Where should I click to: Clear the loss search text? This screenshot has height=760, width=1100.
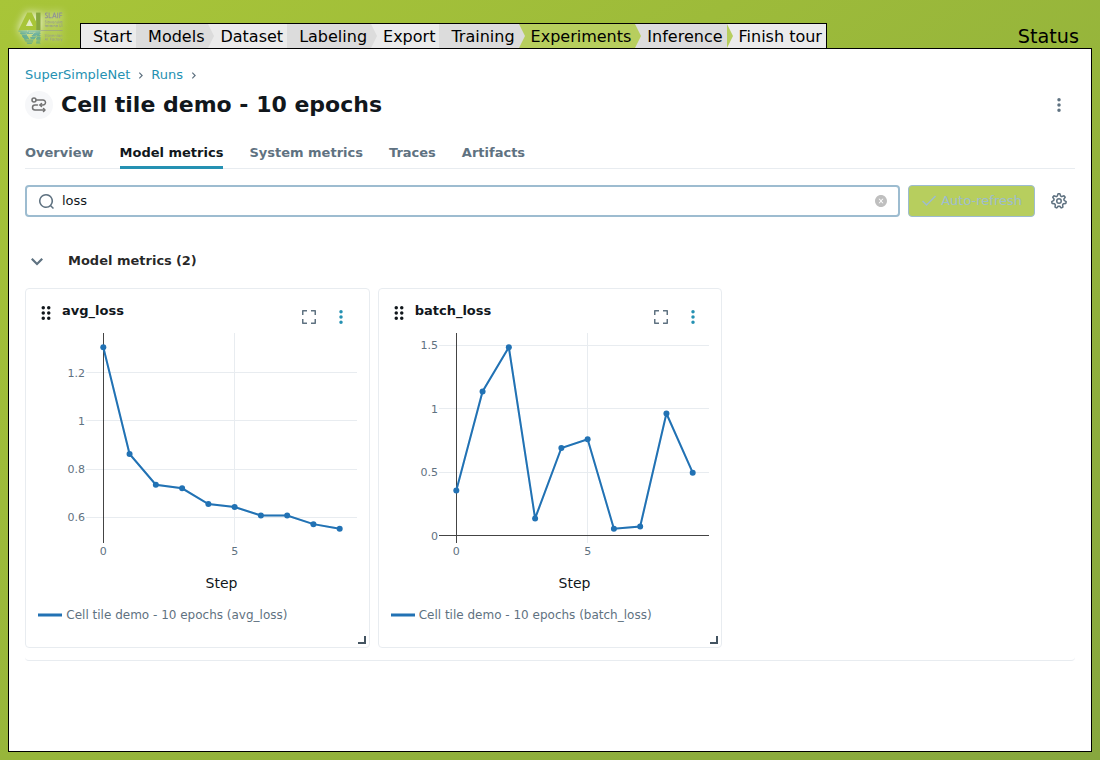880,201
